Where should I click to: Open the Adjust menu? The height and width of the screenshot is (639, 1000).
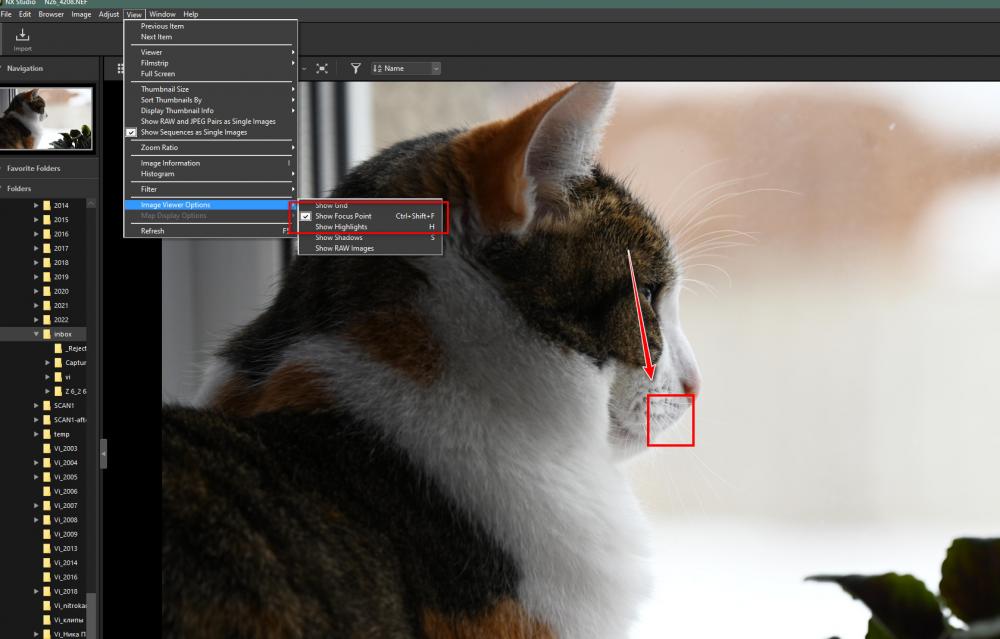coord(108,14)
